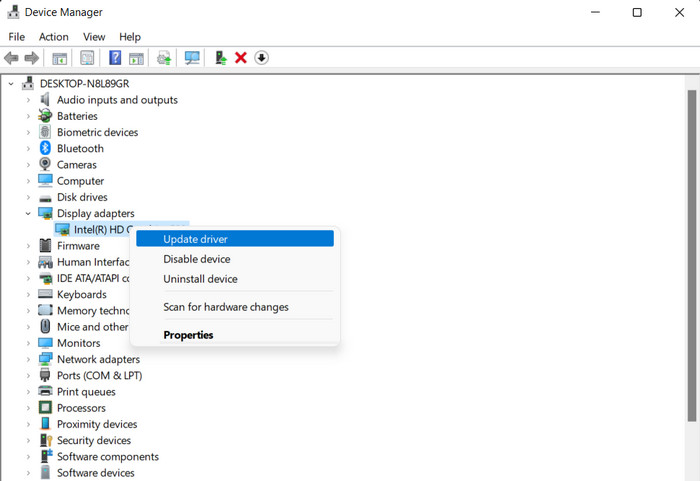Expand the Proximity devices category
Viewport: 700px width, 481px height.
28,424
